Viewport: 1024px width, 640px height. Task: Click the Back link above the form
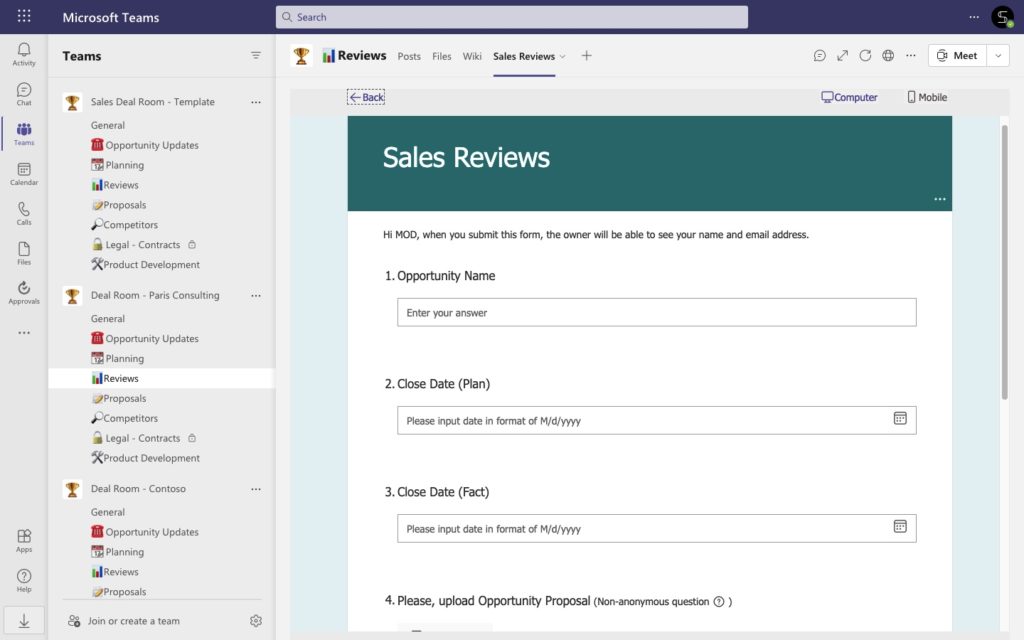pyautogui.click(x=366, y=97)
